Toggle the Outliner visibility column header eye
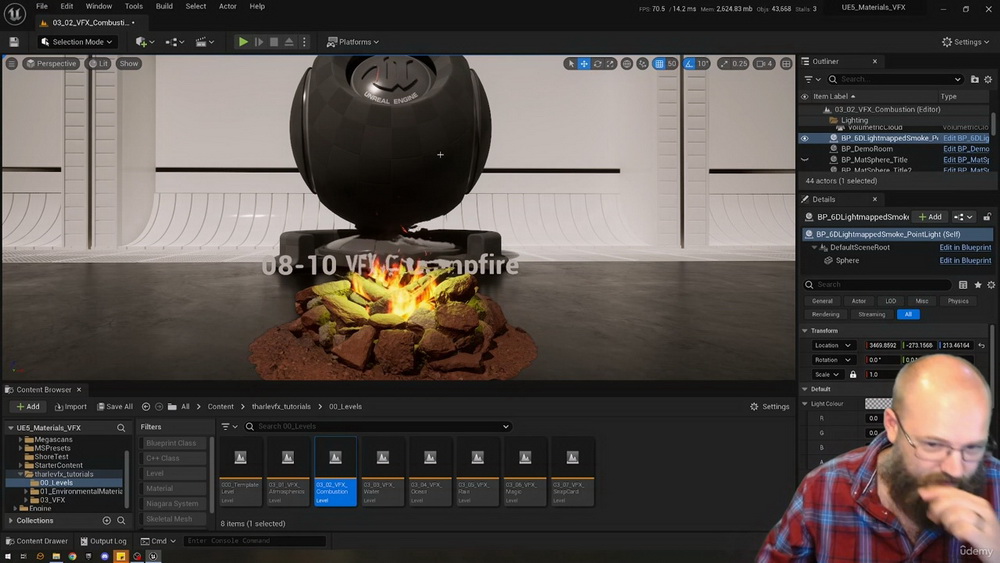Viewport: 1000px width, 563px height. (x=805, y=97)
